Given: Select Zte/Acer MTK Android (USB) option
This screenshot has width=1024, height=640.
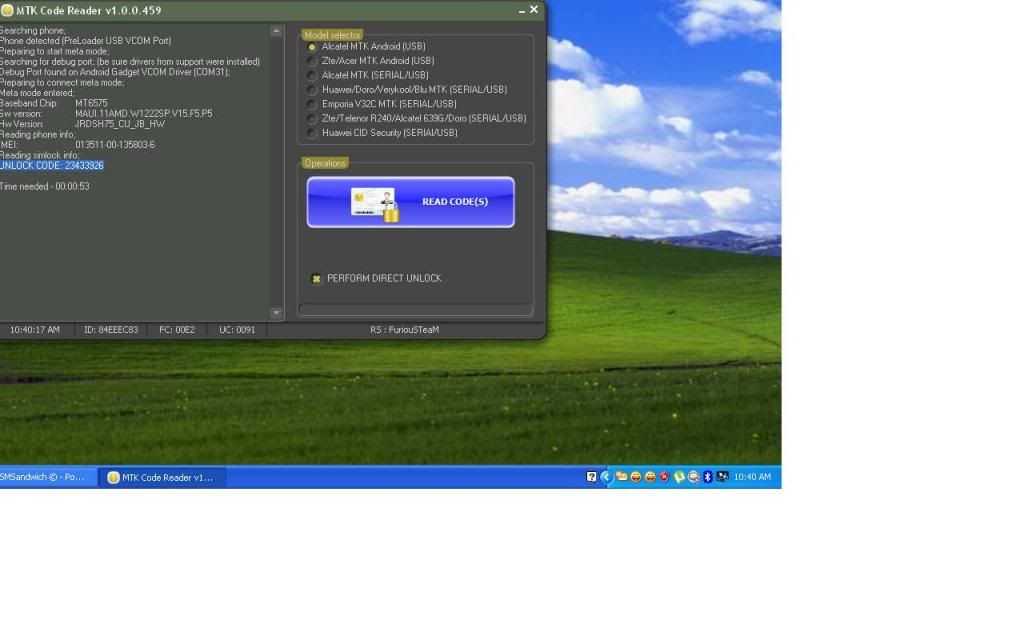Looking at the screenshot, I should 313,61.
